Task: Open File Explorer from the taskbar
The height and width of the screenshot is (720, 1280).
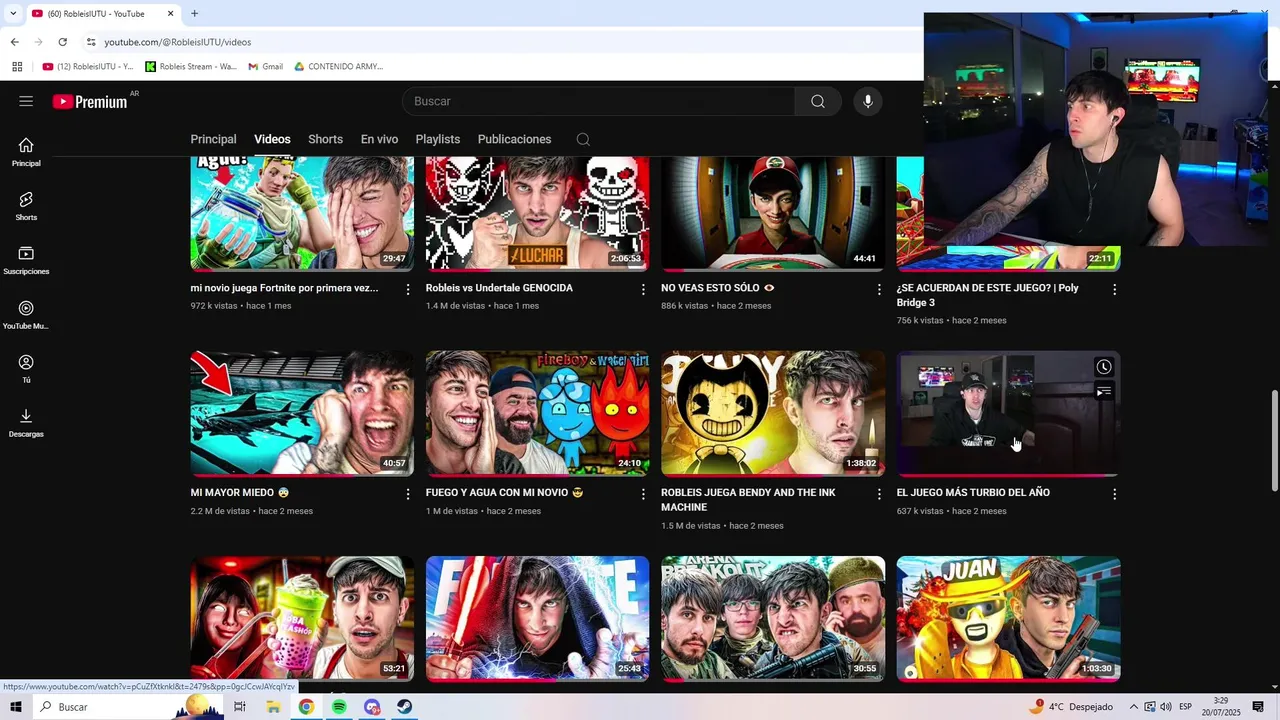Action: (273, 707)
